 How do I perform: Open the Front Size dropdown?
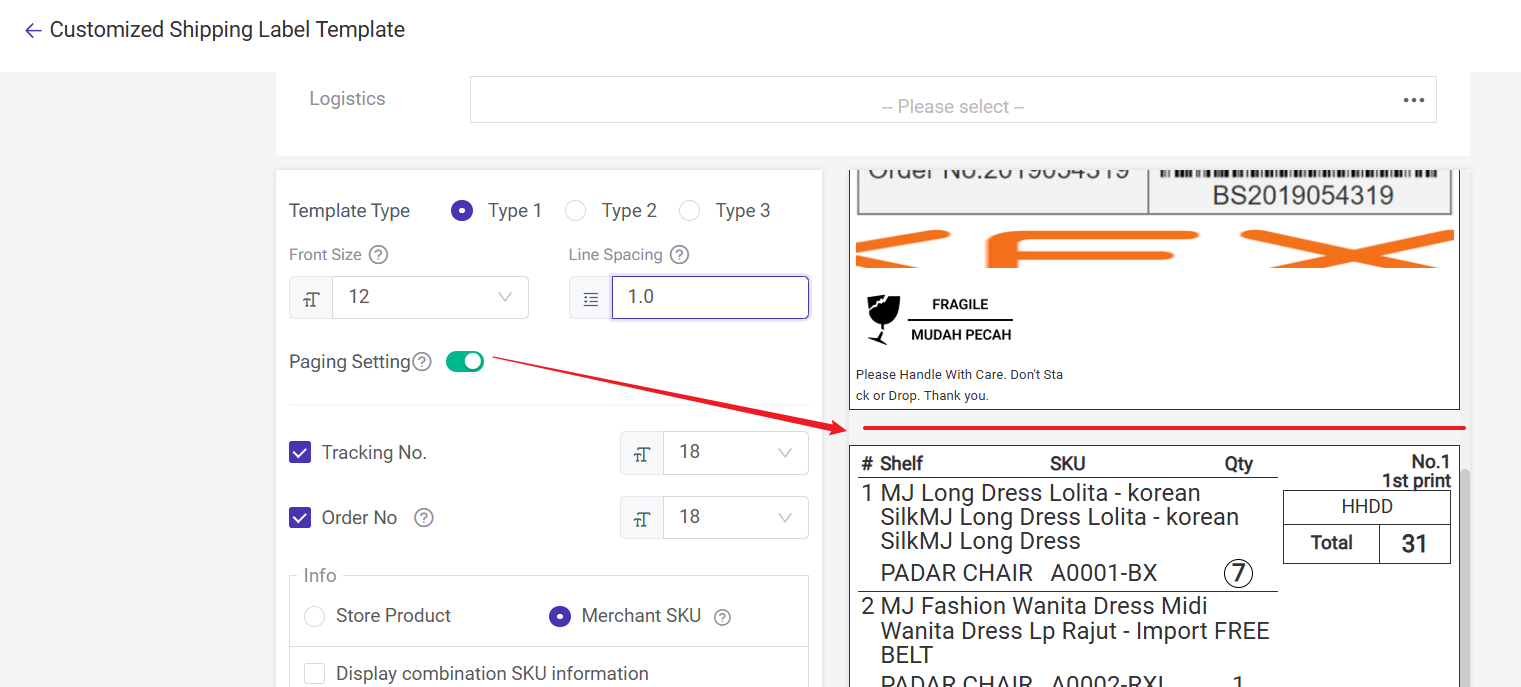tap(430, 298)
